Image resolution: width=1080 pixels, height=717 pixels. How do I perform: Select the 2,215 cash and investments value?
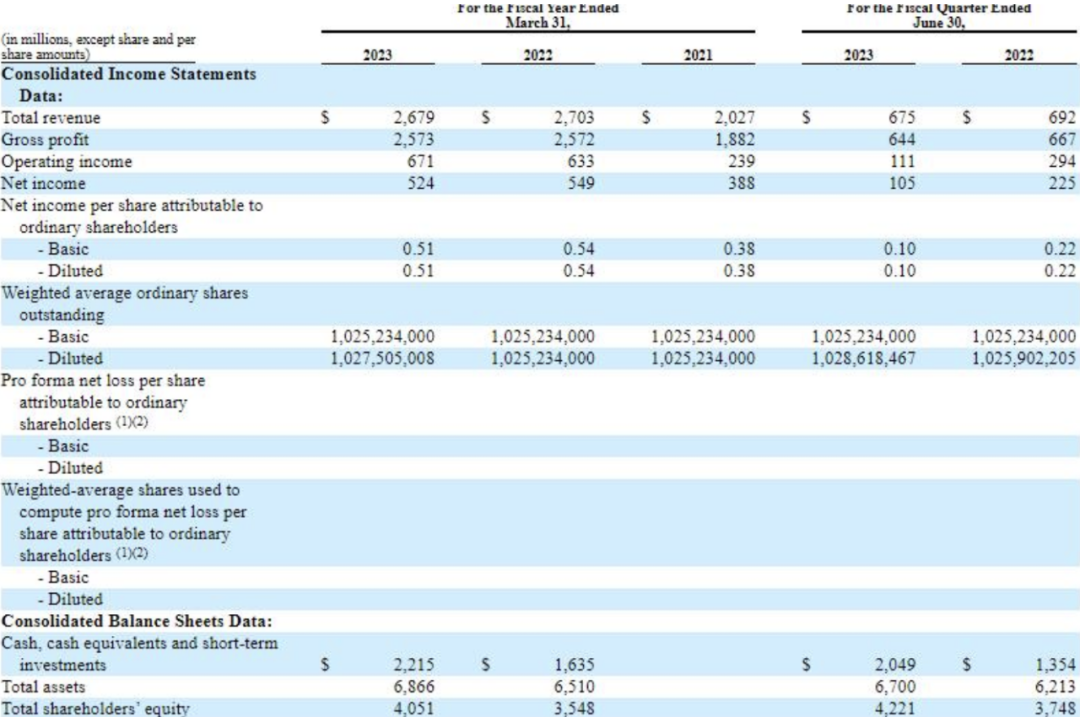(414, 665)
